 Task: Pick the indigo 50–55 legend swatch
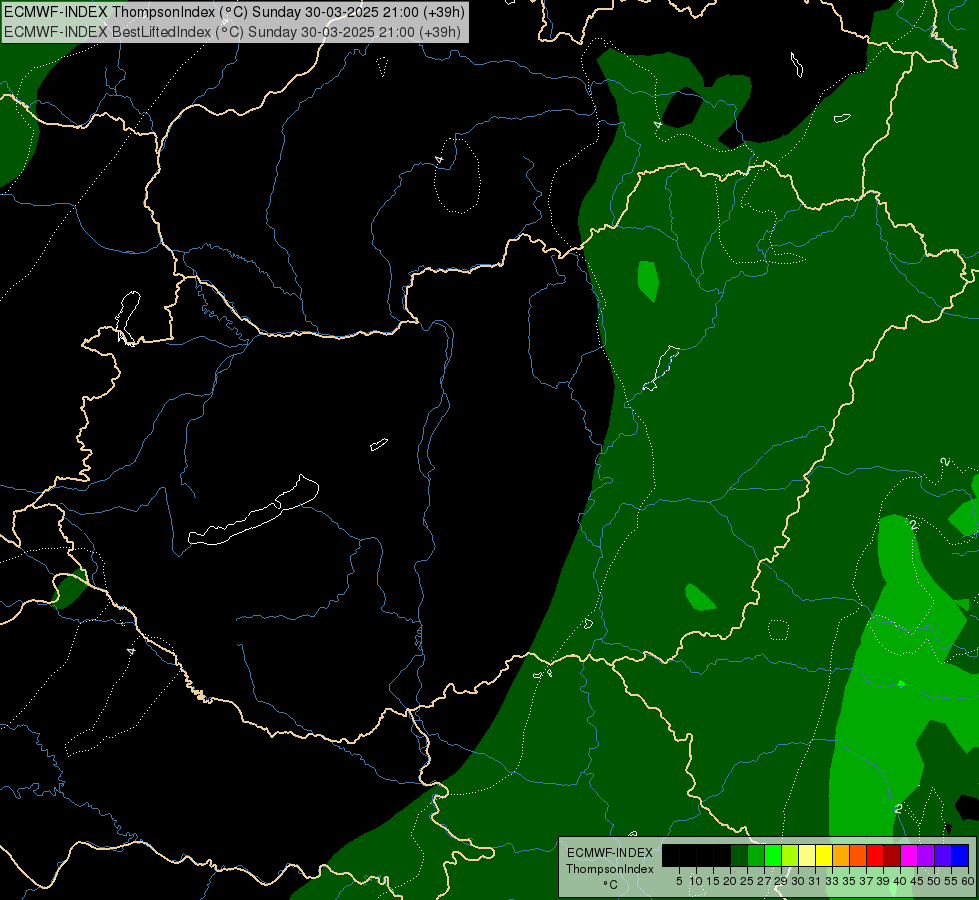point(943,855)
